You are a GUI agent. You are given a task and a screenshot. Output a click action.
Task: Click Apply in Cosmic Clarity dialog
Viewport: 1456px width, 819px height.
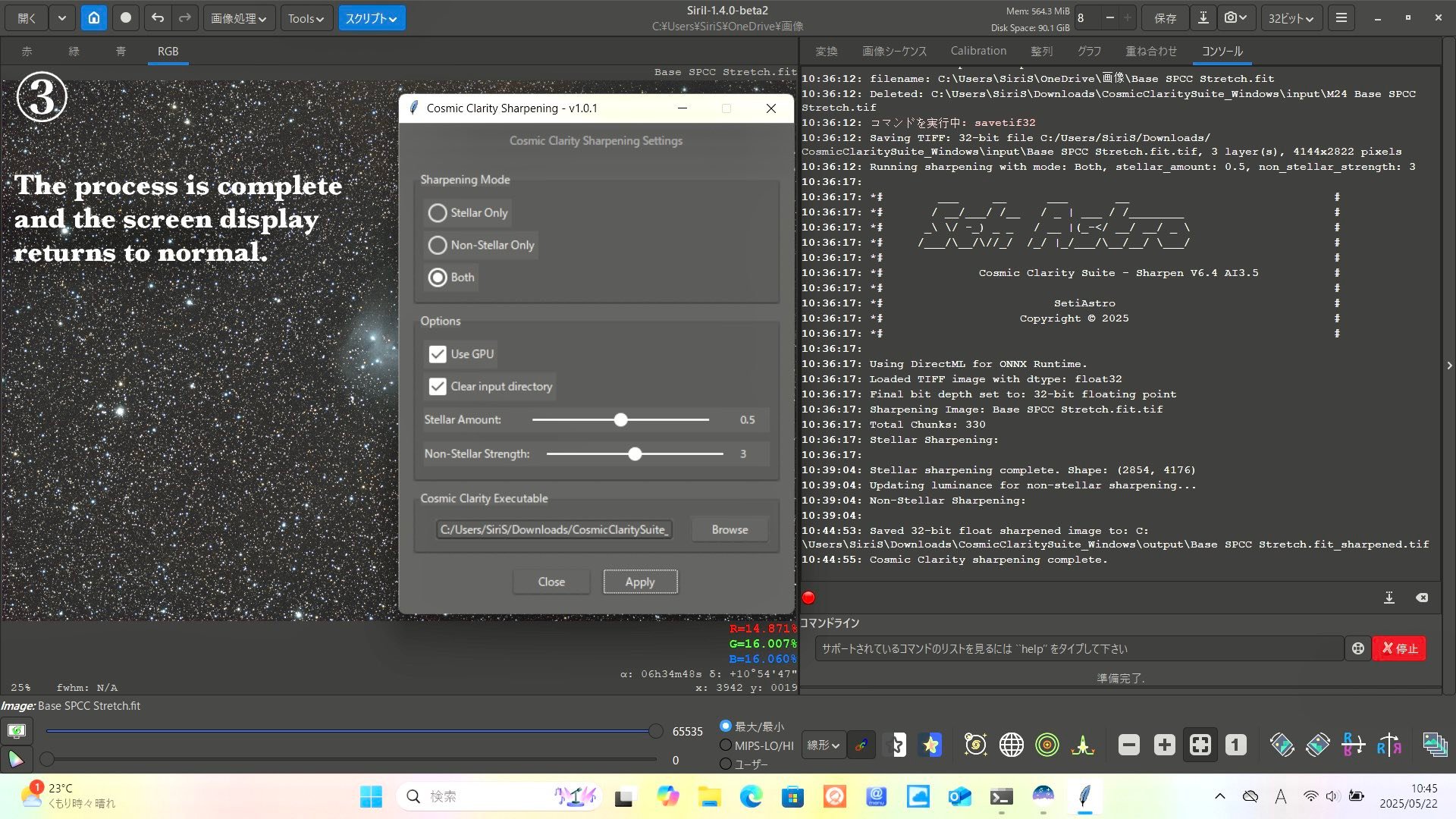point(640,582)
